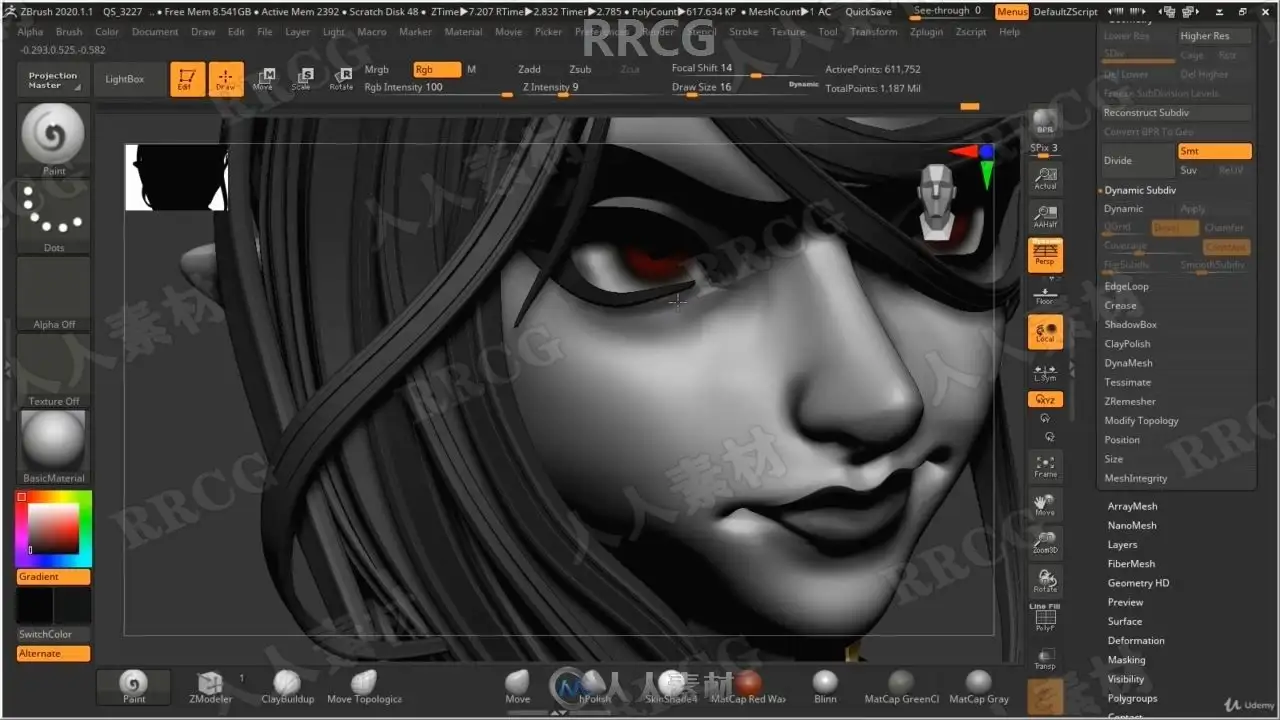The height and width of the screenshot is (720, 1280).
Task: Click the Divide button
Action: pos(1137,160)
